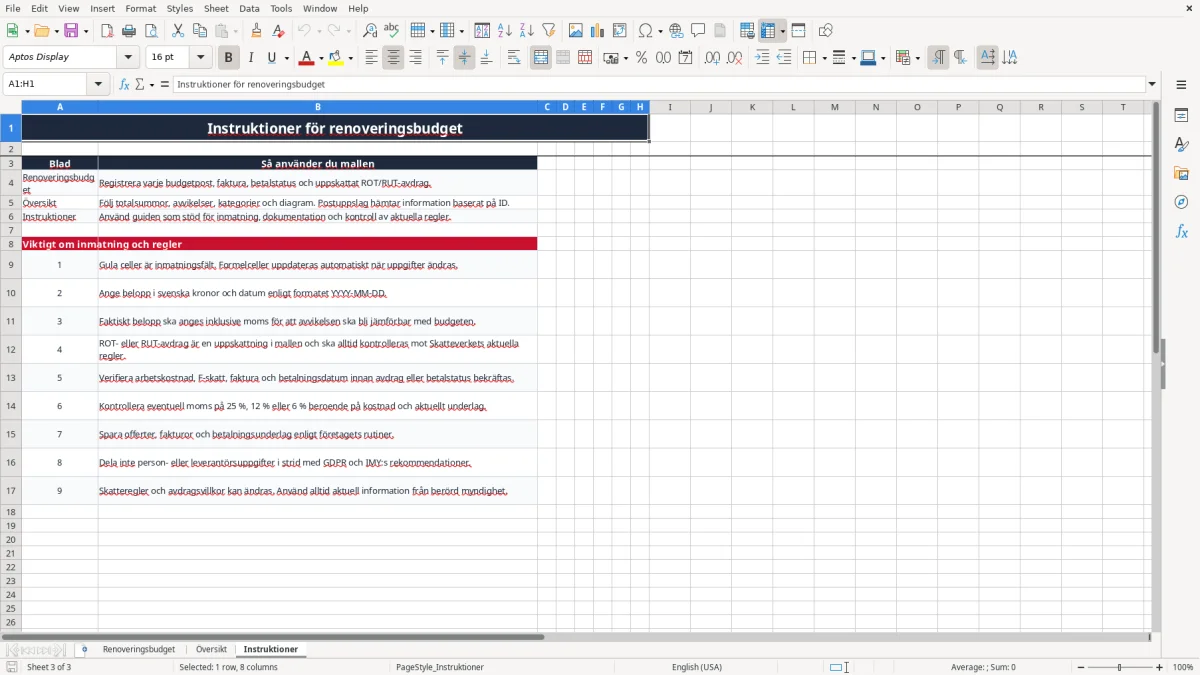Open the Select Function dropdown arrow

[x=152, y=85]
